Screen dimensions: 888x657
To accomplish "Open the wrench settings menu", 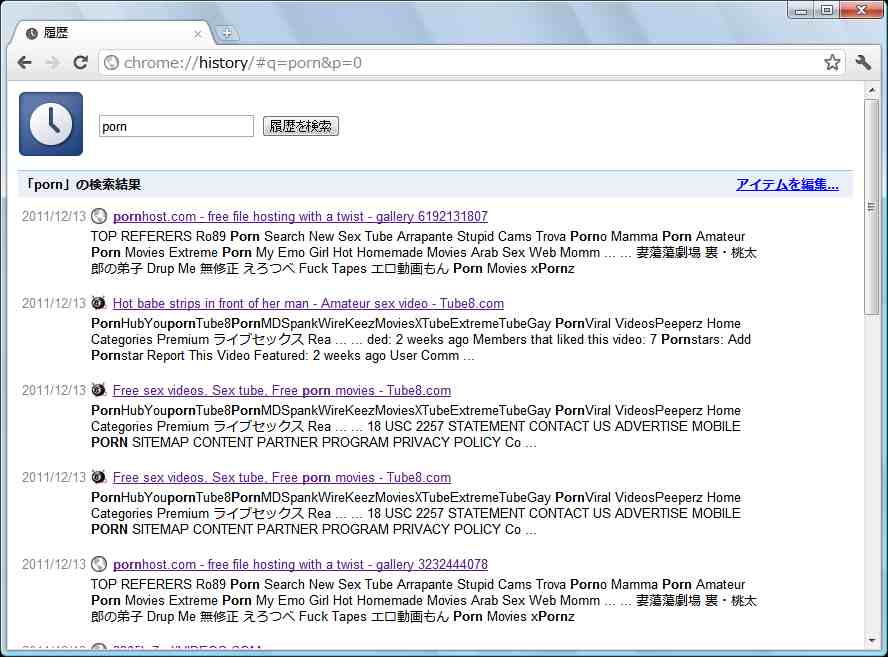I will (x=863, y=62).
